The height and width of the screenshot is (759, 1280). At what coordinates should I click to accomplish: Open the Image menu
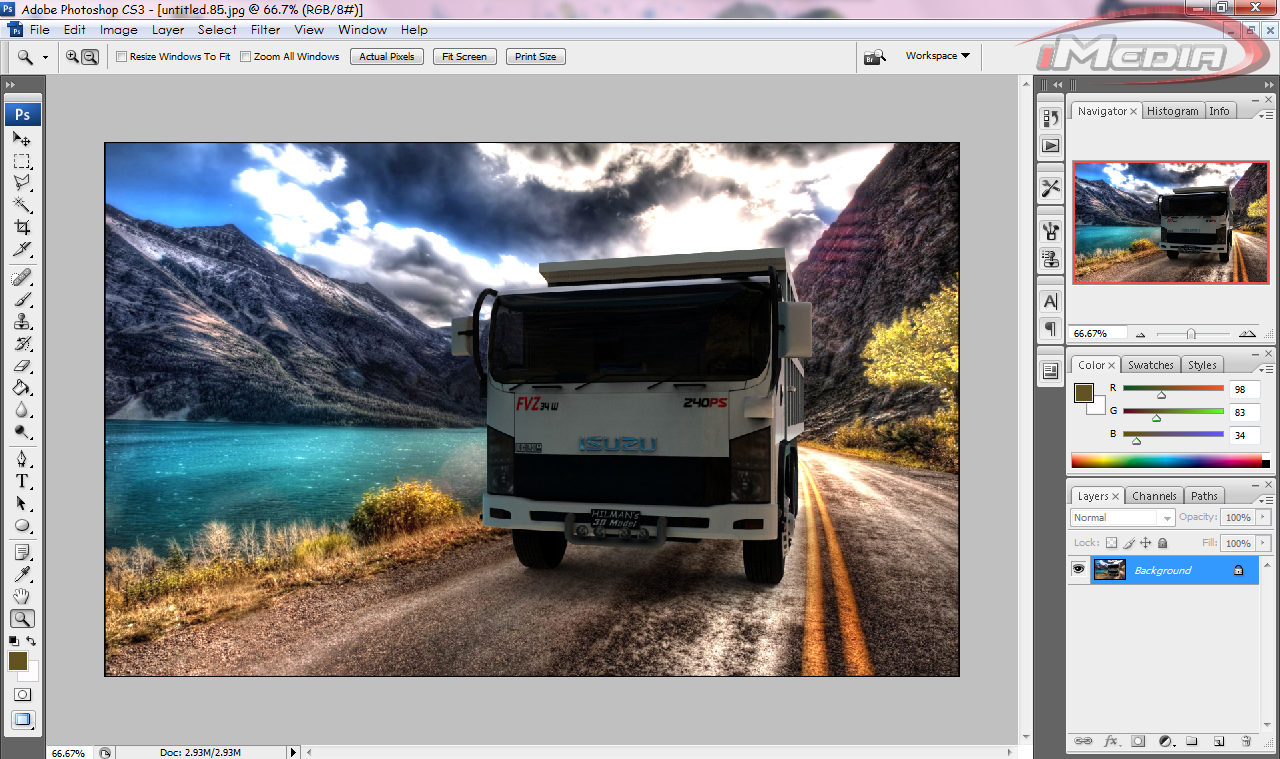[119, 30]
